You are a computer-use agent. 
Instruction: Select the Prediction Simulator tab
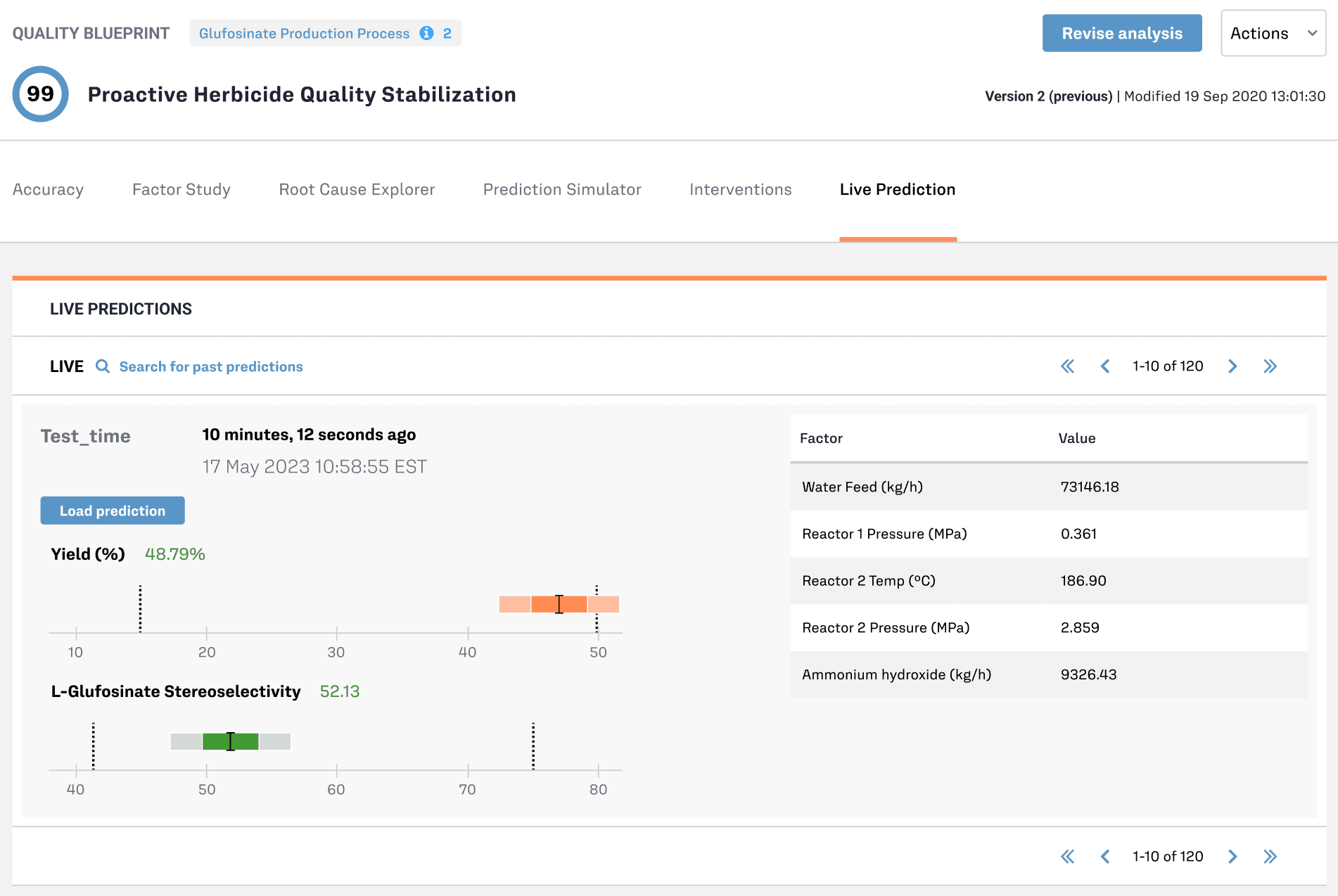(x=561, y=190)
